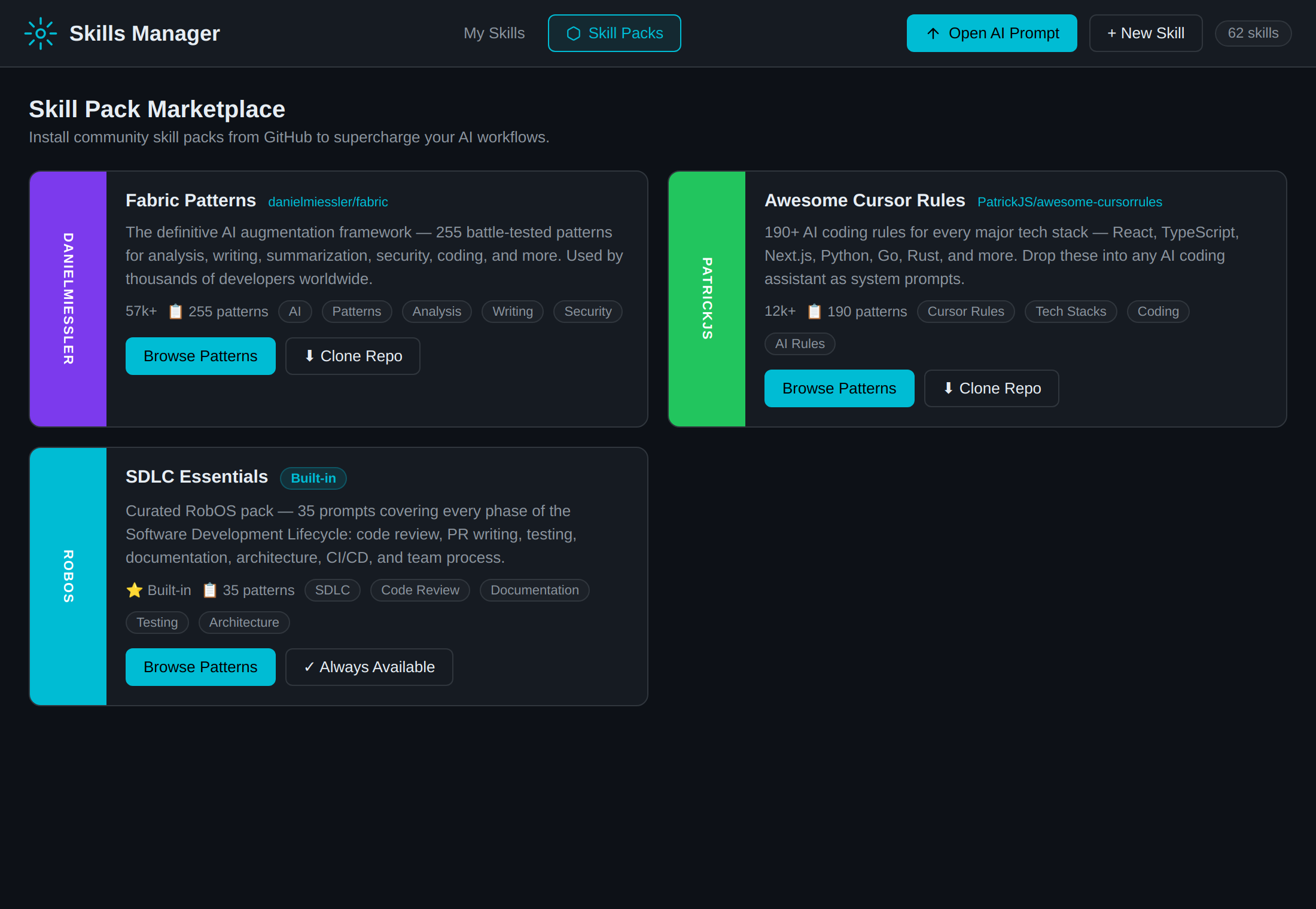Select the Documentation tag
Screen dimensions: 1316x909
click(535, 590)
